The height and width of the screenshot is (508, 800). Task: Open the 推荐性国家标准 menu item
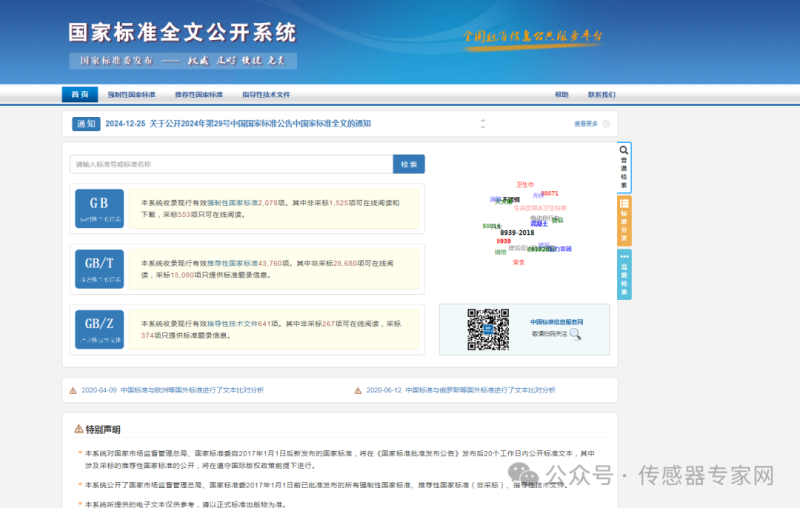coord(198,95)
